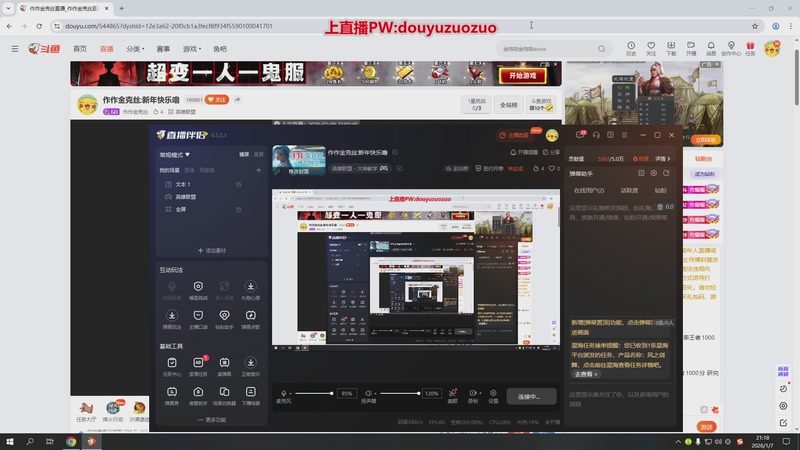The height and width of the screenshot is (450, 800).
Task: Open 弹幕助手 settings gear icon
Action: tap(654, 173)
